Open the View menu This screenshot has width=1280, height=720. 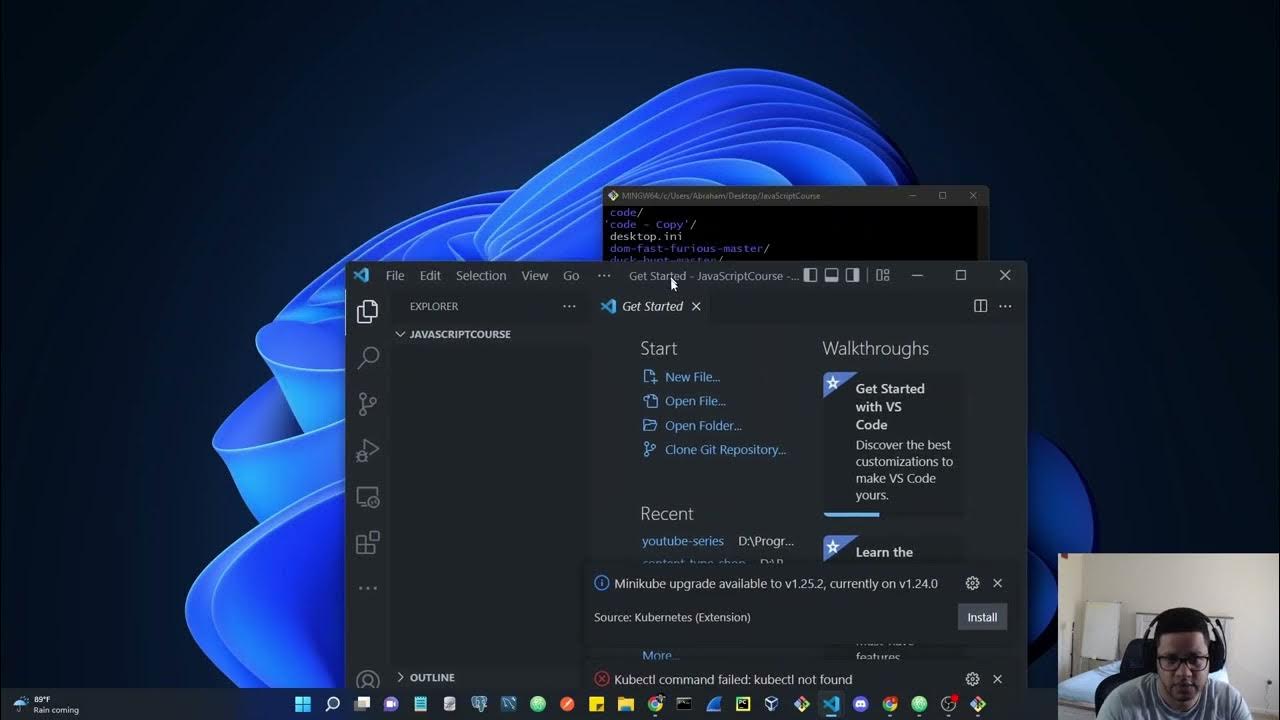click(535, 275)
